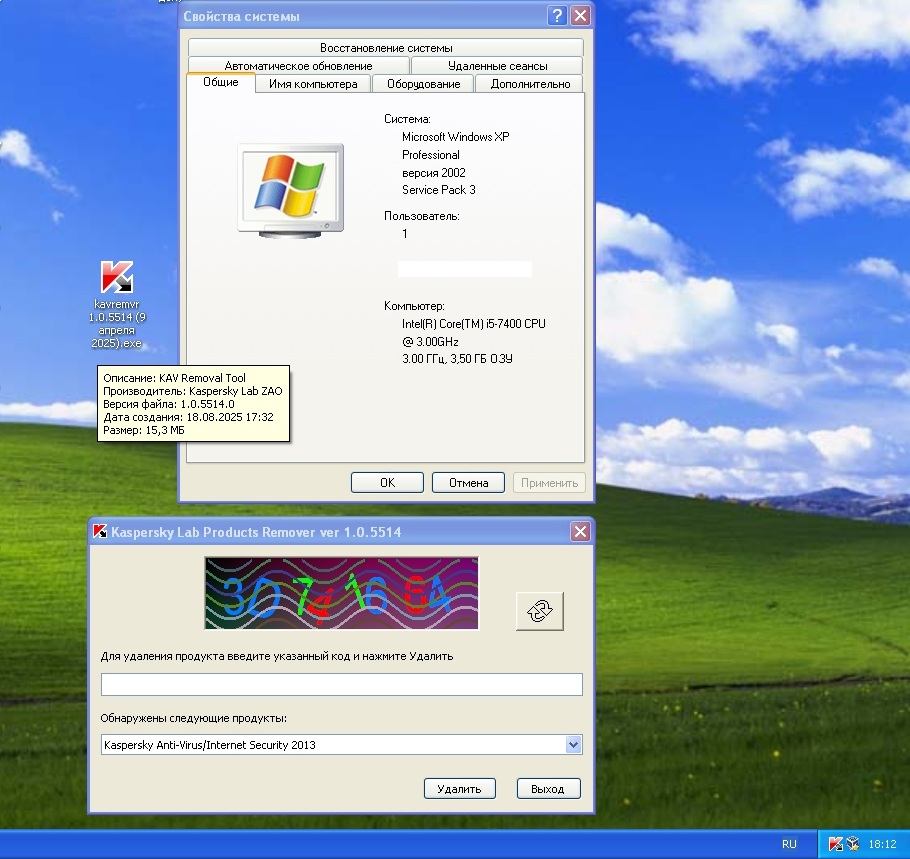Close the Kaspersky Lab Products Remover window
Viewport: 910px width, 859px height.
[579, 532]
